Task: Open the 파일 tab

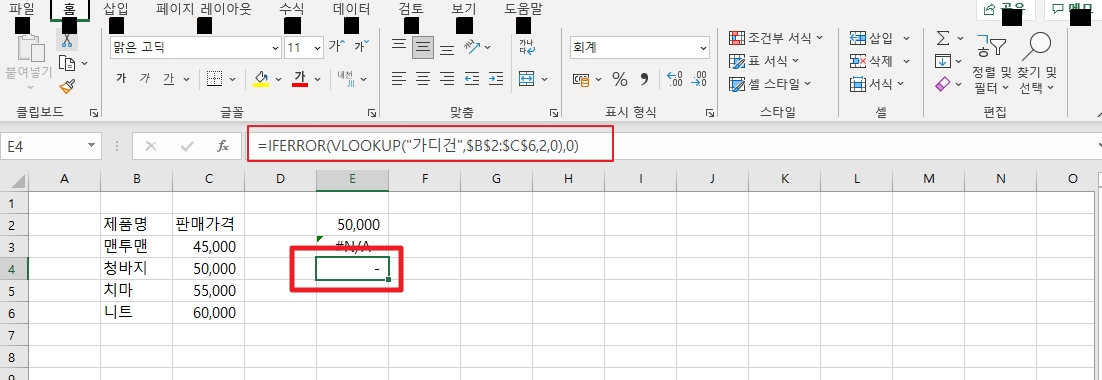Action: tap(21, 9)
